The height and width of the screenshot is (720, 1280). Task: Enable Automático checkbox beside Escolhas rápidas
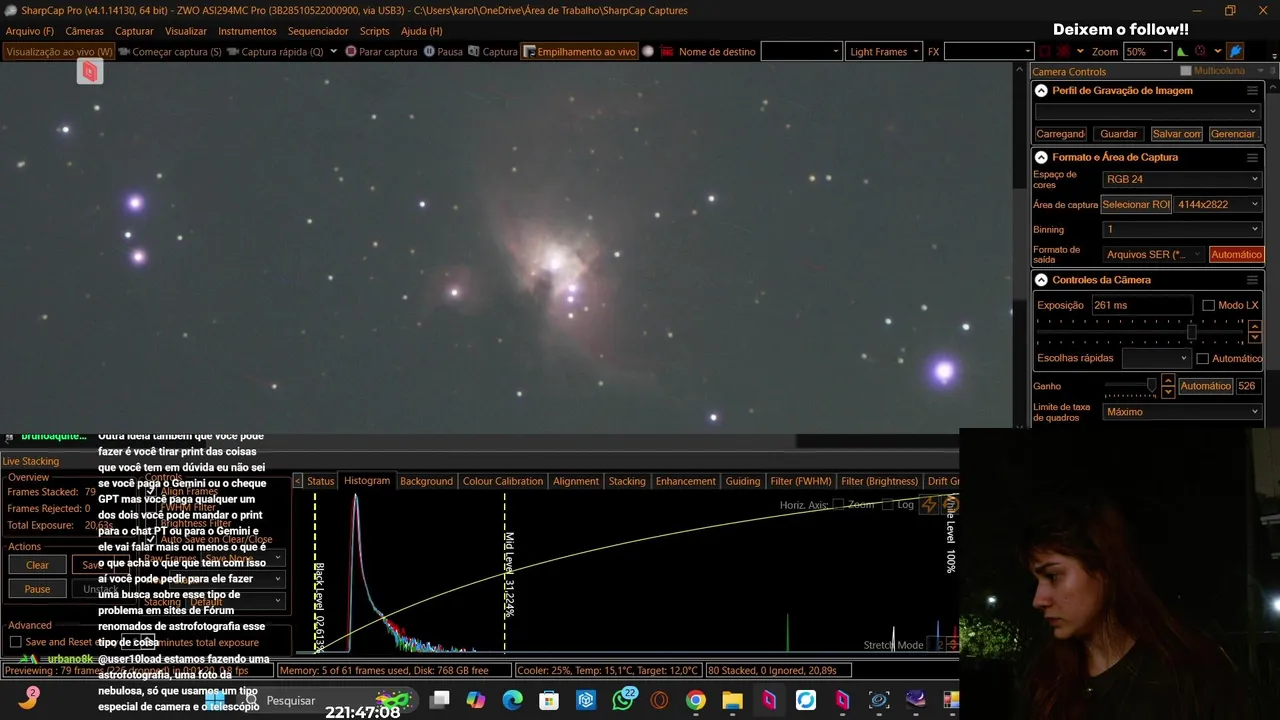pyautogui.click(x=1203, y=359)
